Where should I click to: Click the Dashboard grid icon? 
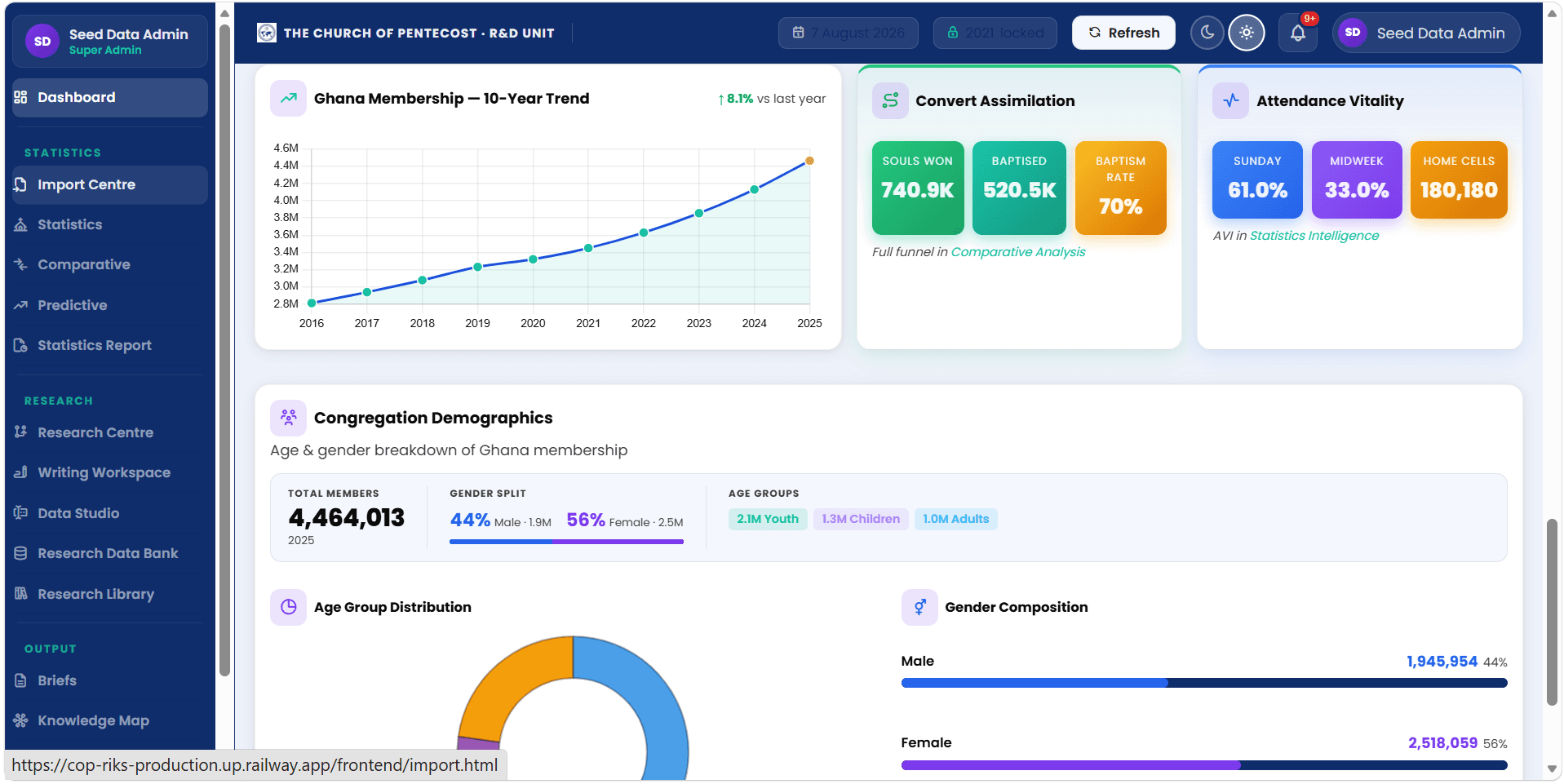click(x=21, y=98)
